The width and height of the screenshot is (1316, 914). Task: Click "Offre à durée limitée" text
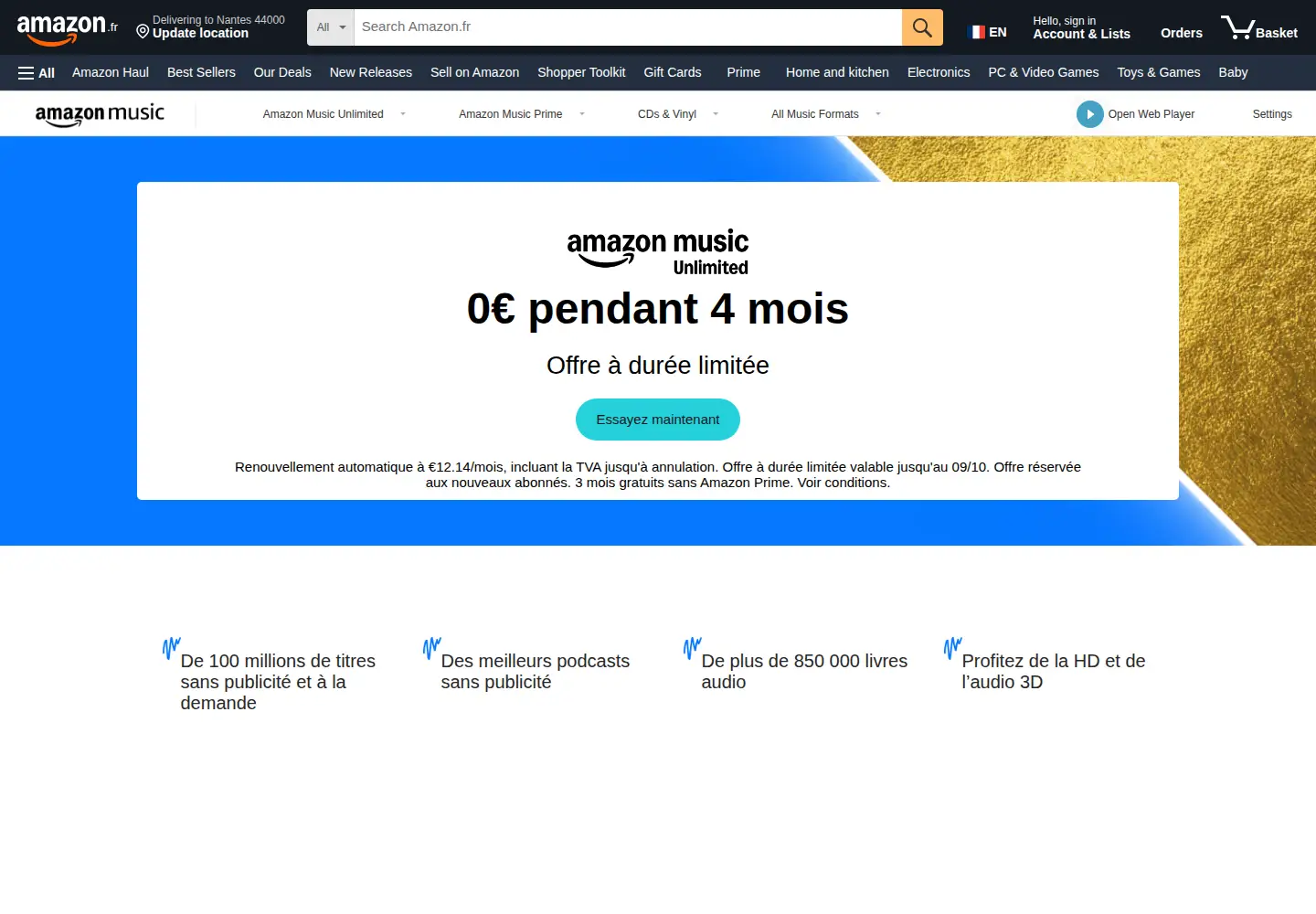tap(658, 366)
